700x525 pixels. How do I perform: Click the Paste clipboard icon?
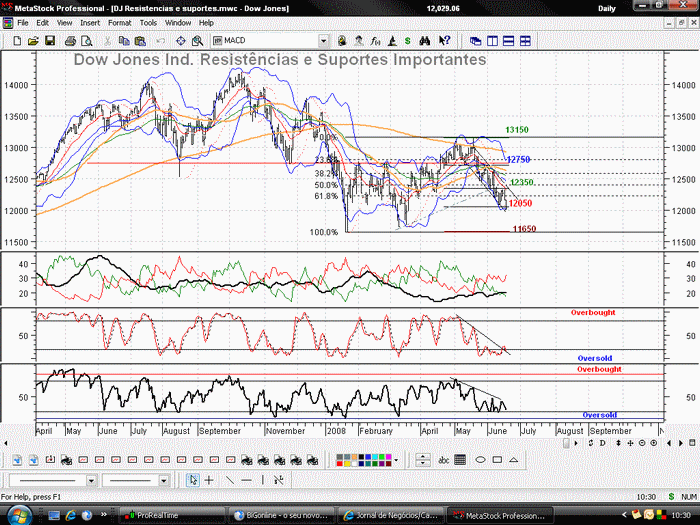[x=140, y=41]
